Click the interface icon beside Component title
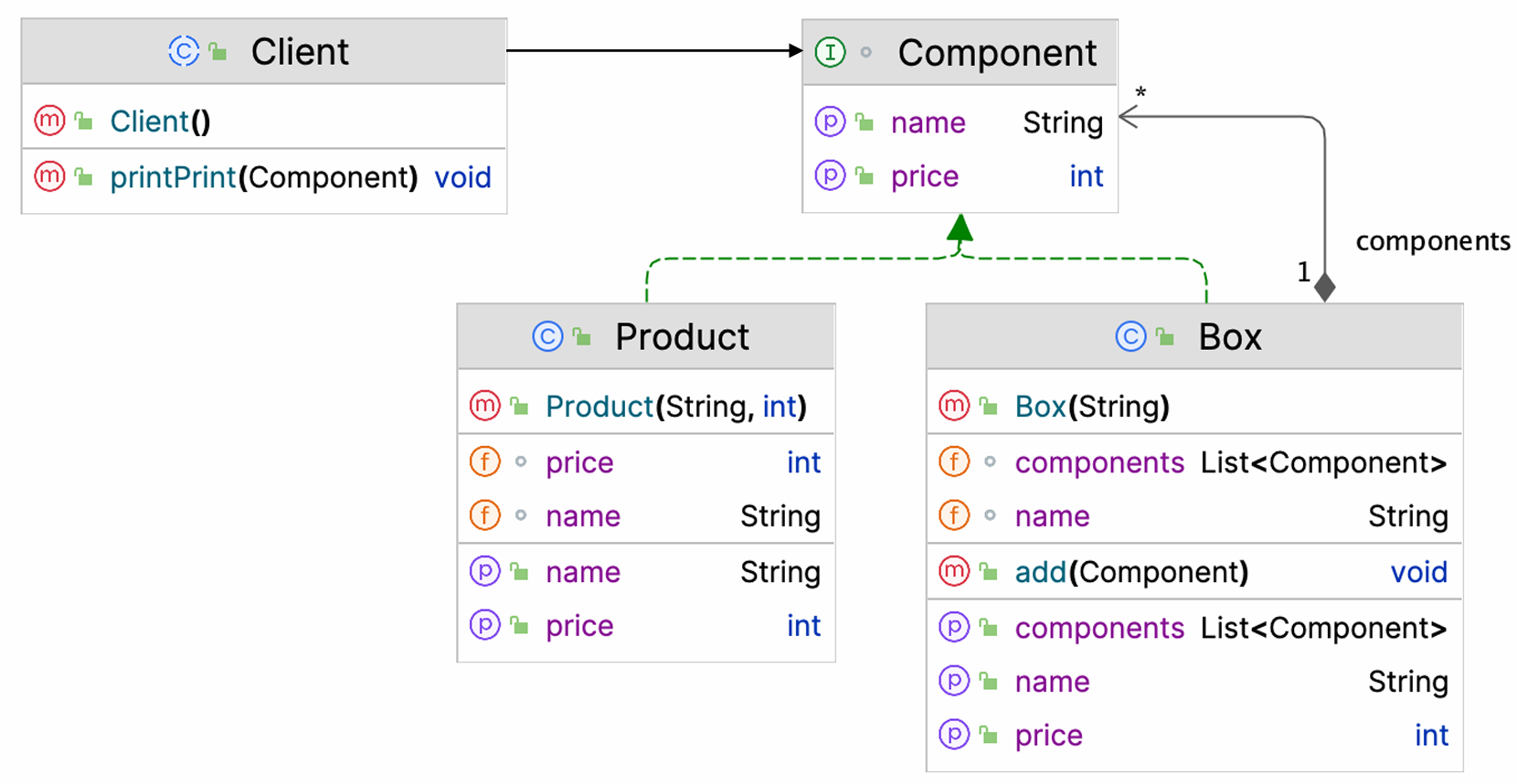This screenshot has width=1517, height=784. coord(830,52)
